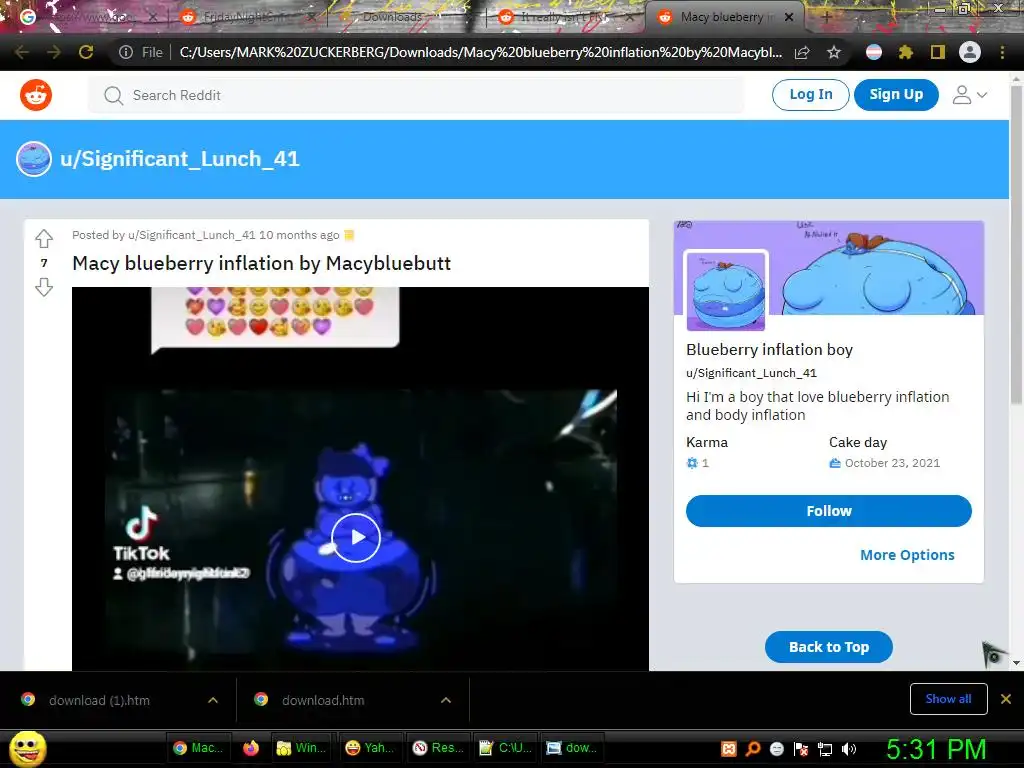Open Chrome 'Mac...' taskbar item
This screenshot has width=1024, height=768.
click(199, 748)
